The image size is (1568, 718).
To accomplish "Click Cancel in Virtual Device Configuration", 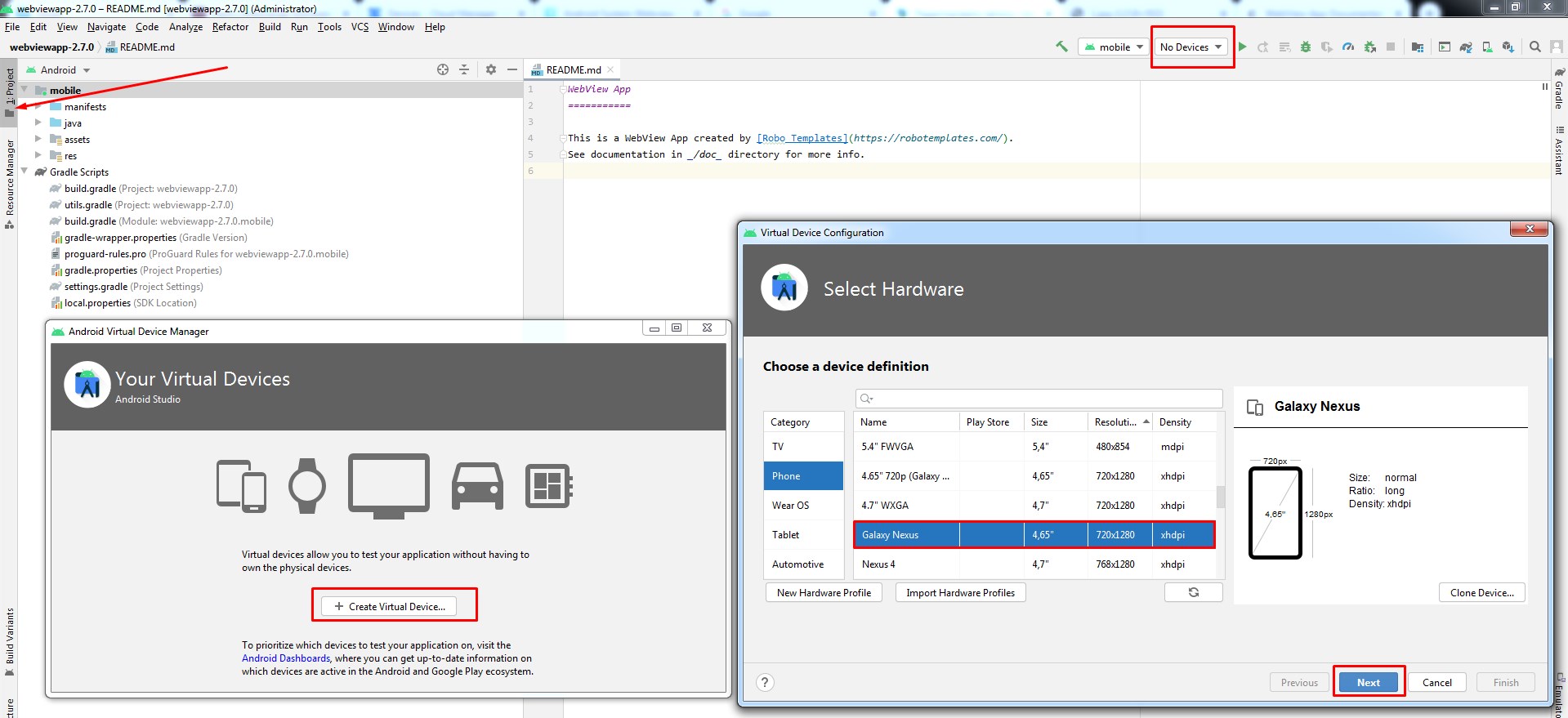I will coord(1436,682).
